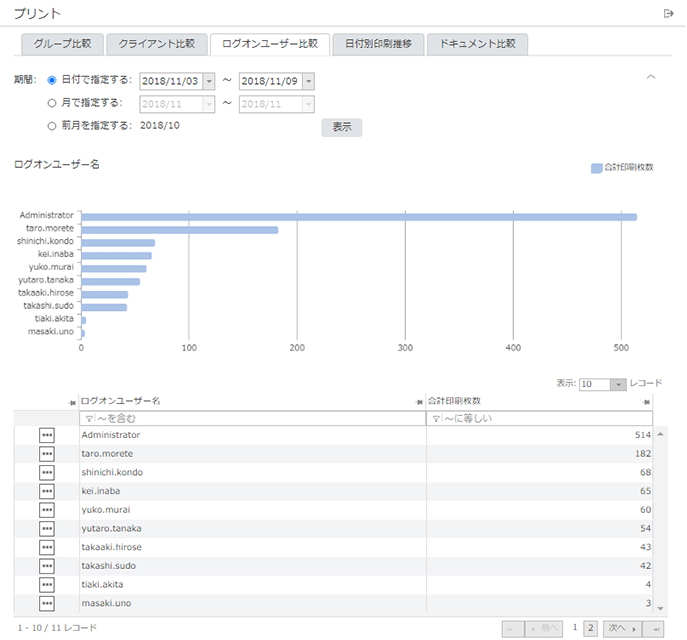Switch to グループ比較 tab
Screen dimensions: 687x640
pos(62,44)
